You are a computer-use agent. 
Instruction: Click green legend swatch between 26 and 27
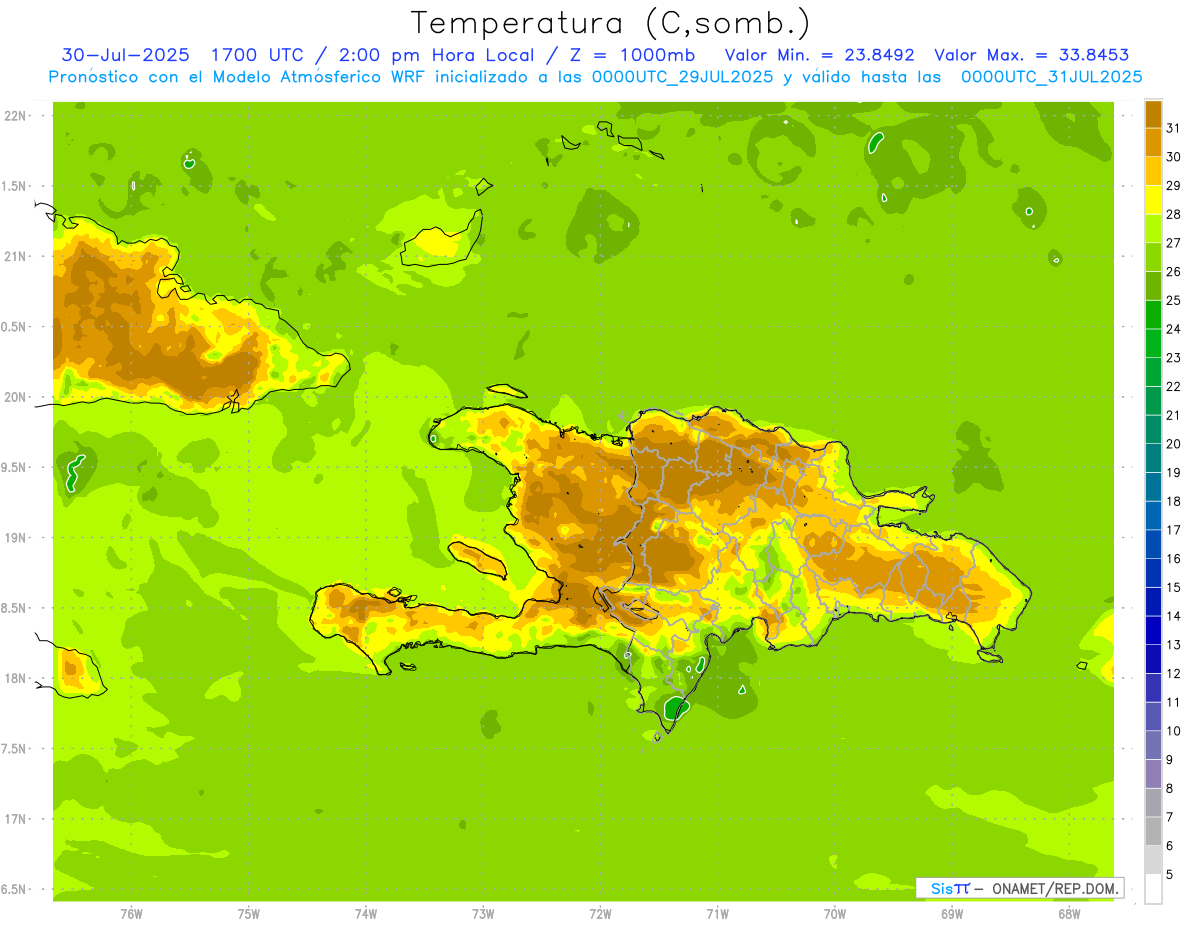1153,257
